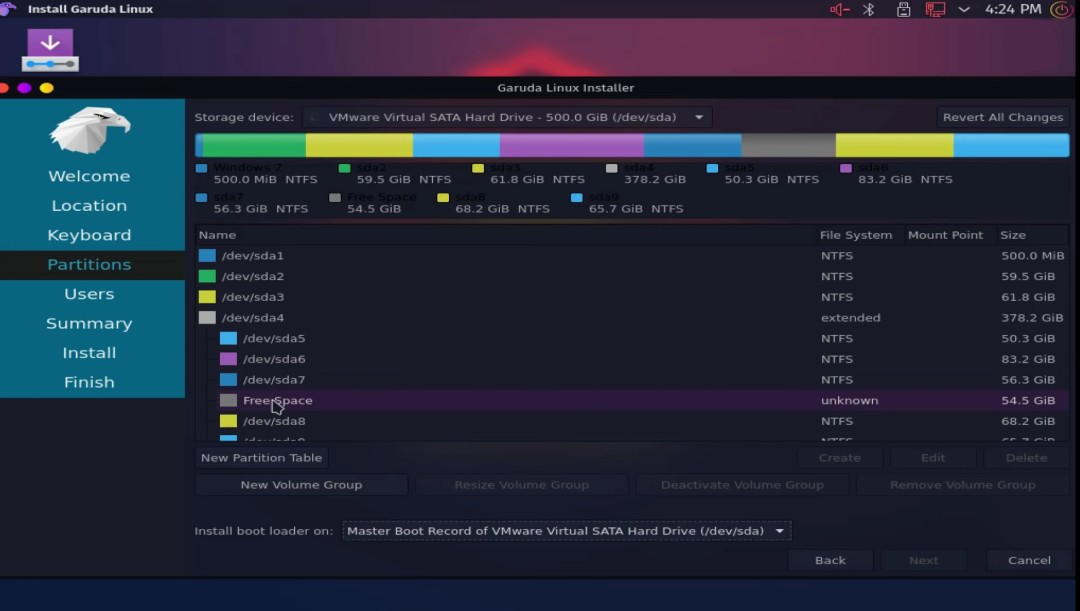This screenshot has height=611, width=1080.
Task: Select the /dev/sda5 row
Action: point(632,338)
